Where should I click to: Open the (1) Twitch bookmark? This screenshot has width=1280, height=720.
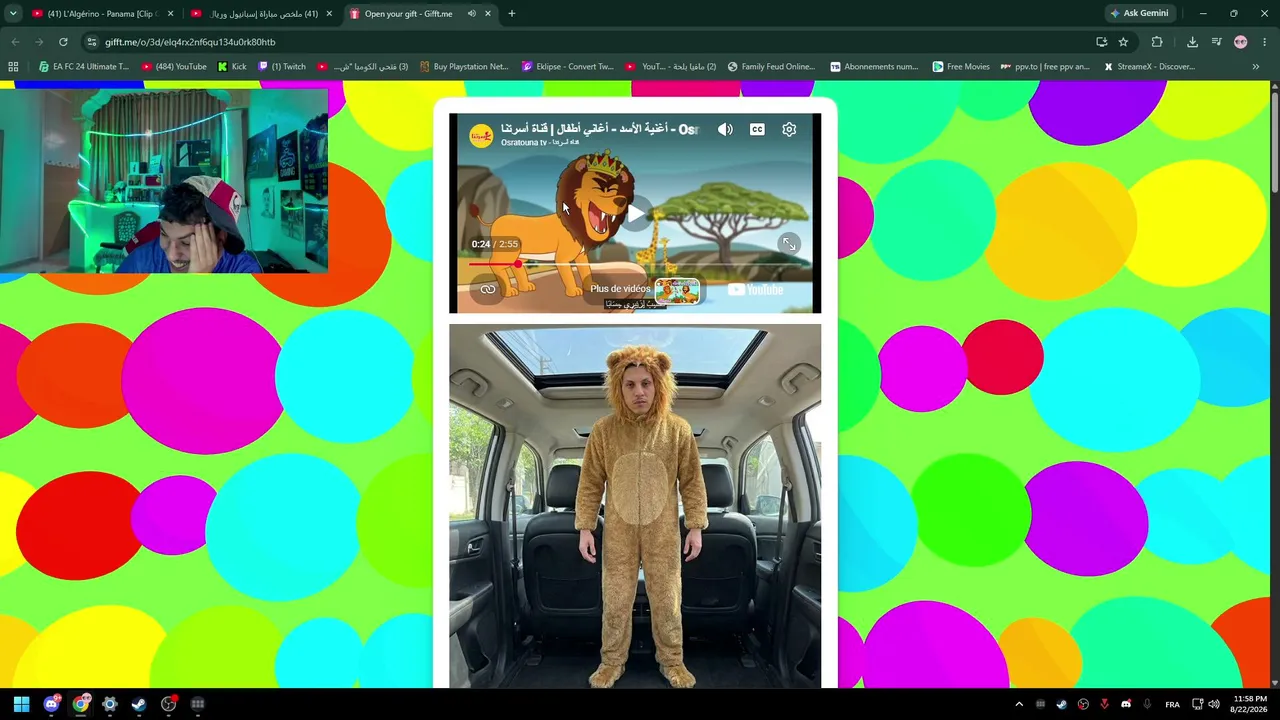282,67
